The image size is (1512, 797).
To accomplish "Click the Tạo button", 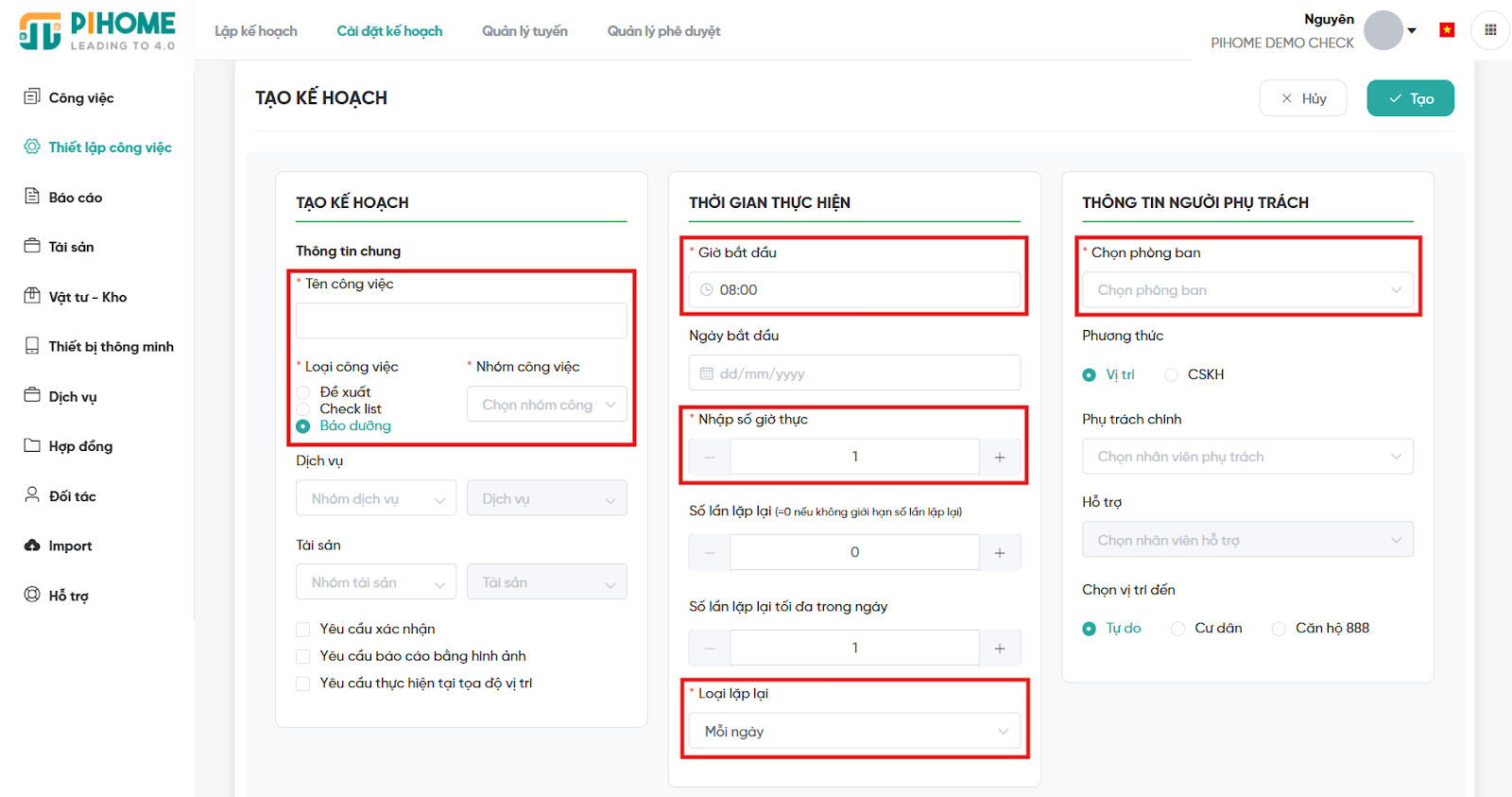I will (x=1410, y=98).
